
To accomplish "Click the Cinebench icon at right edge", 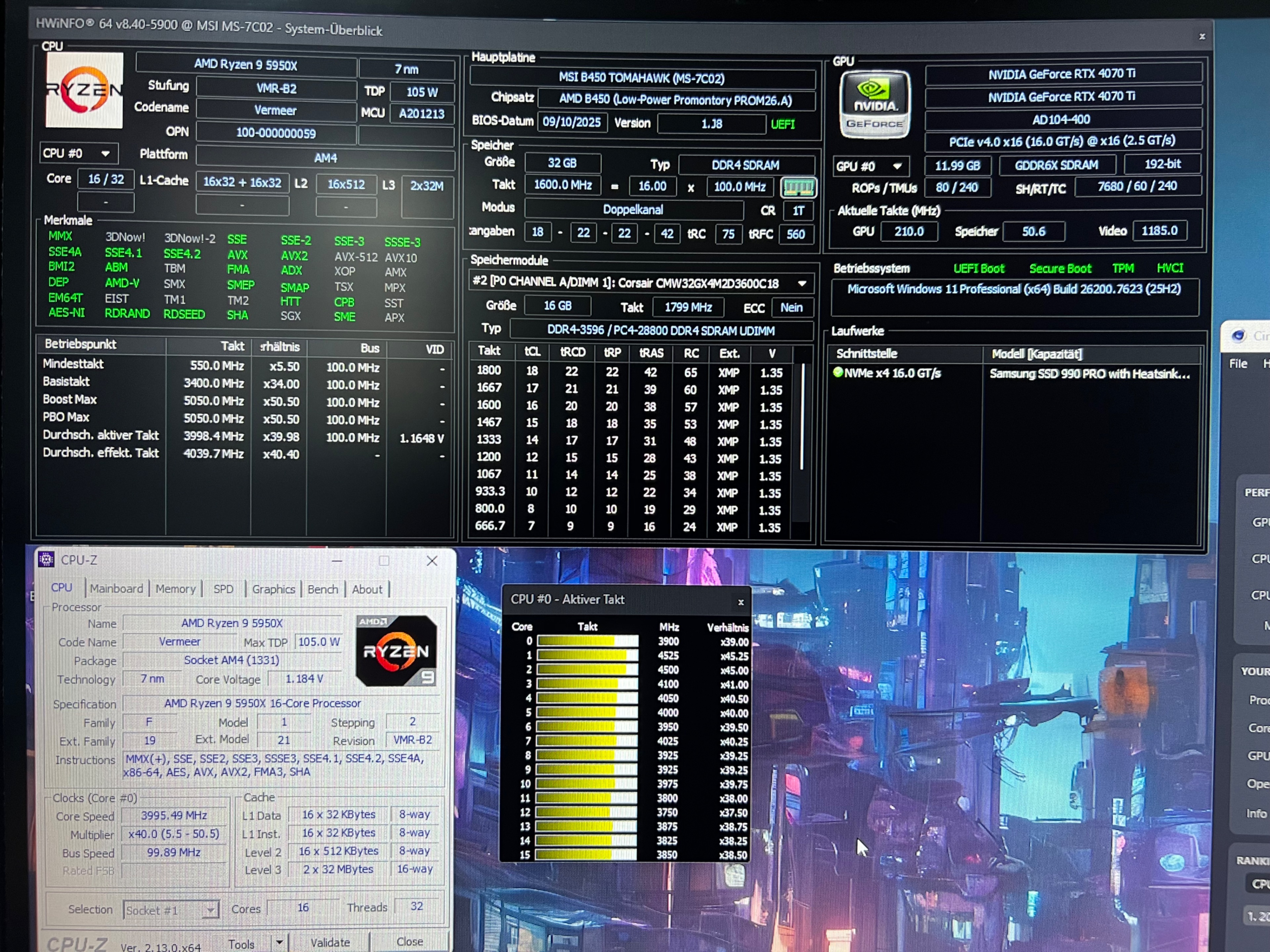I will pos(1239,336).
